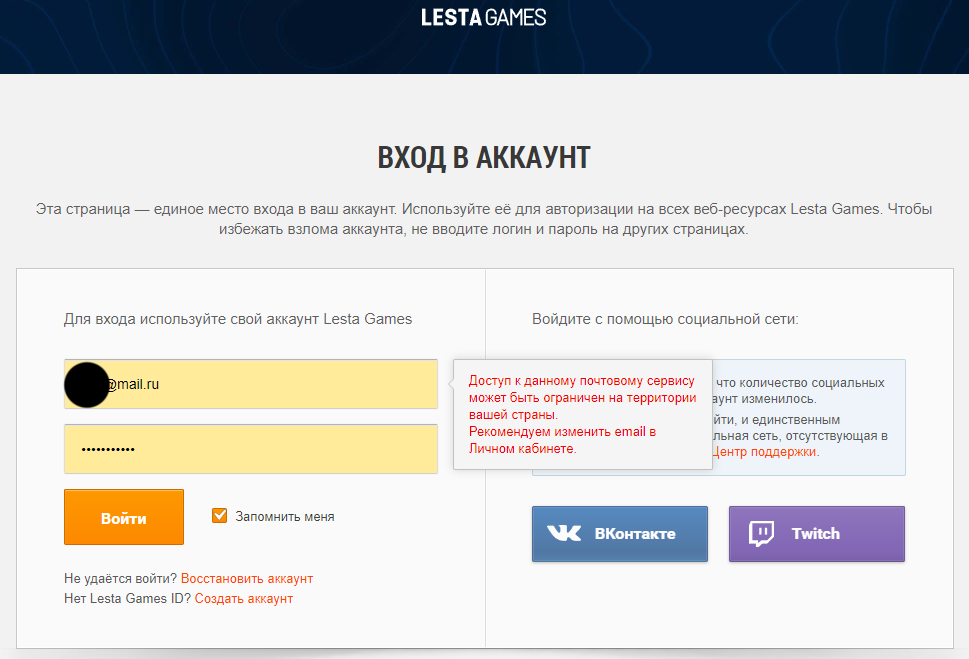Sign in via the "Twitch" label
This screenshot has width=969, height=659.
[816, 534]
